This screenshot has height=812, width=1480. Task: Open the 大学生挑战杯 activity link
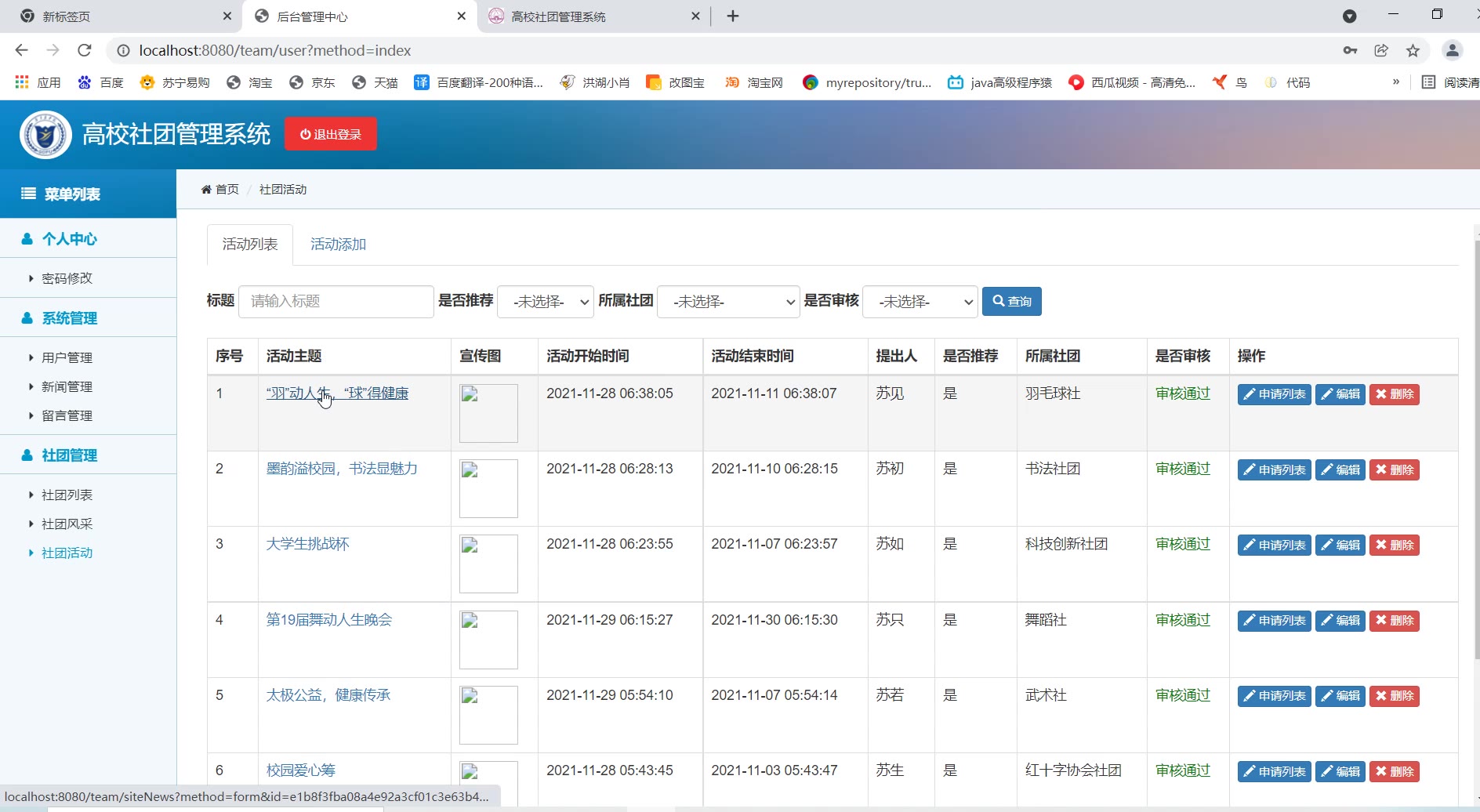[x=307, y=544]
